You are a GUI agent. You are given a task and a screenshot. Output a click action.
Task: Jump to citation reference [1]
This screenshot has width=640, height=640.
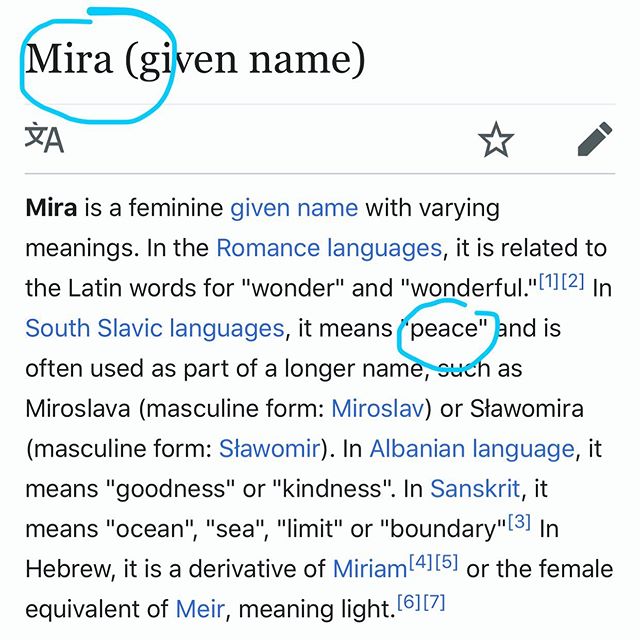pos(549,280)
